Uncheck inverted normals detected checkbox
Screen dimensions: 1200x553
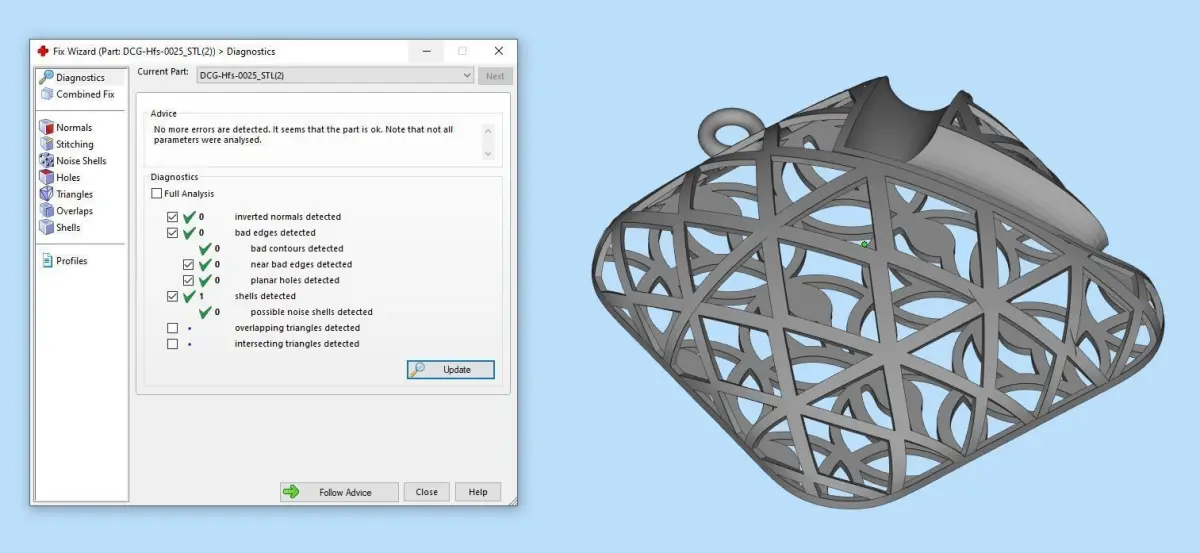point(172,217)
